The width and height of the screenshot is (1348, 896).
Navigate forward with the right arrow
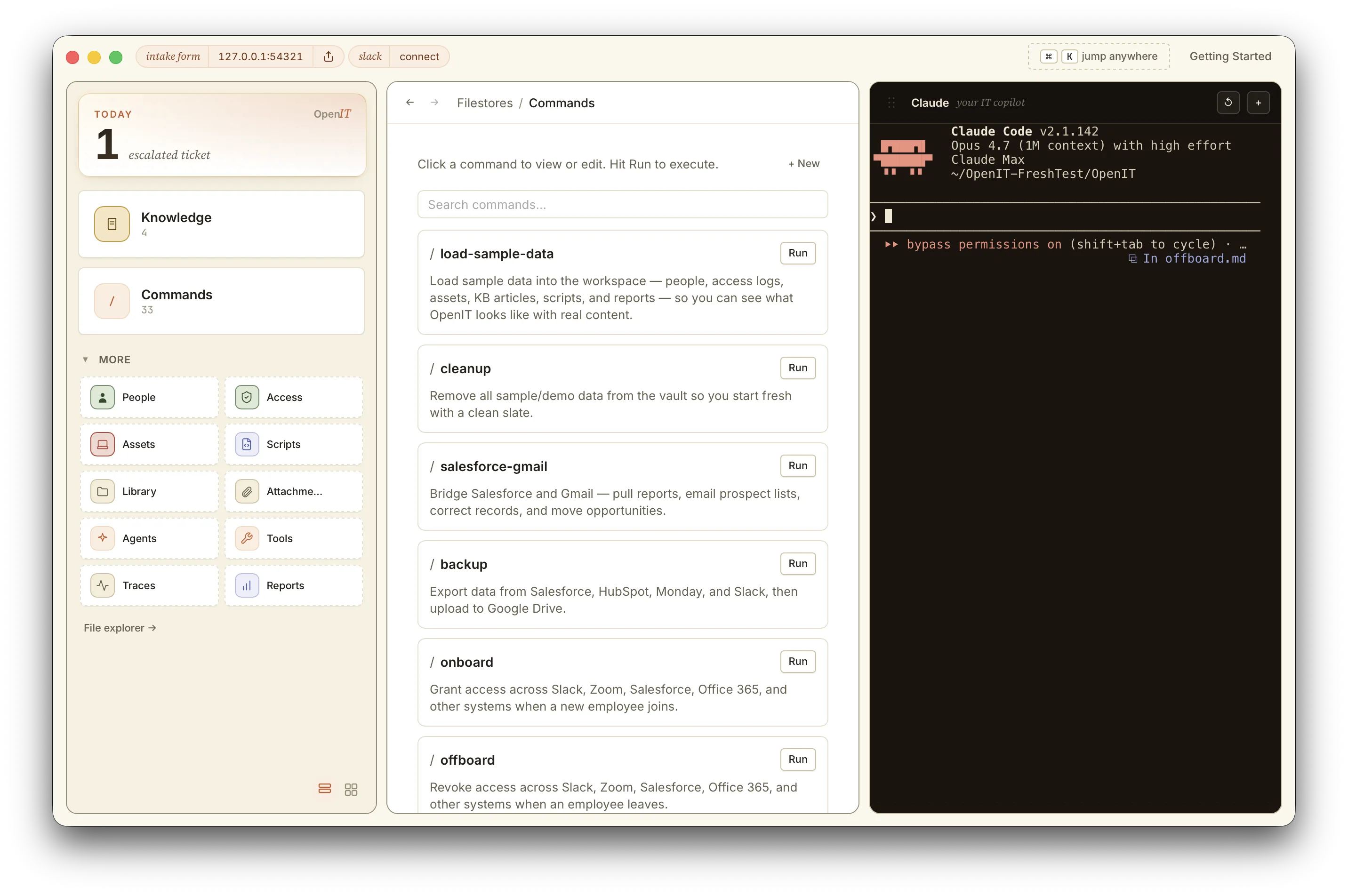coord(434,102)
